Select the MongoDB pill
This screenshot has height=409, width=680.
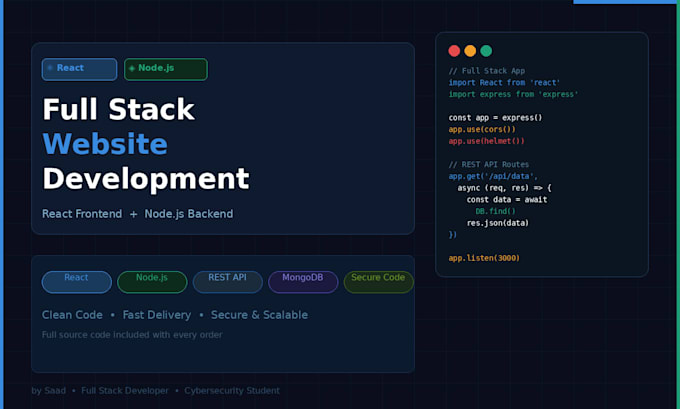(x=303, y=282)
